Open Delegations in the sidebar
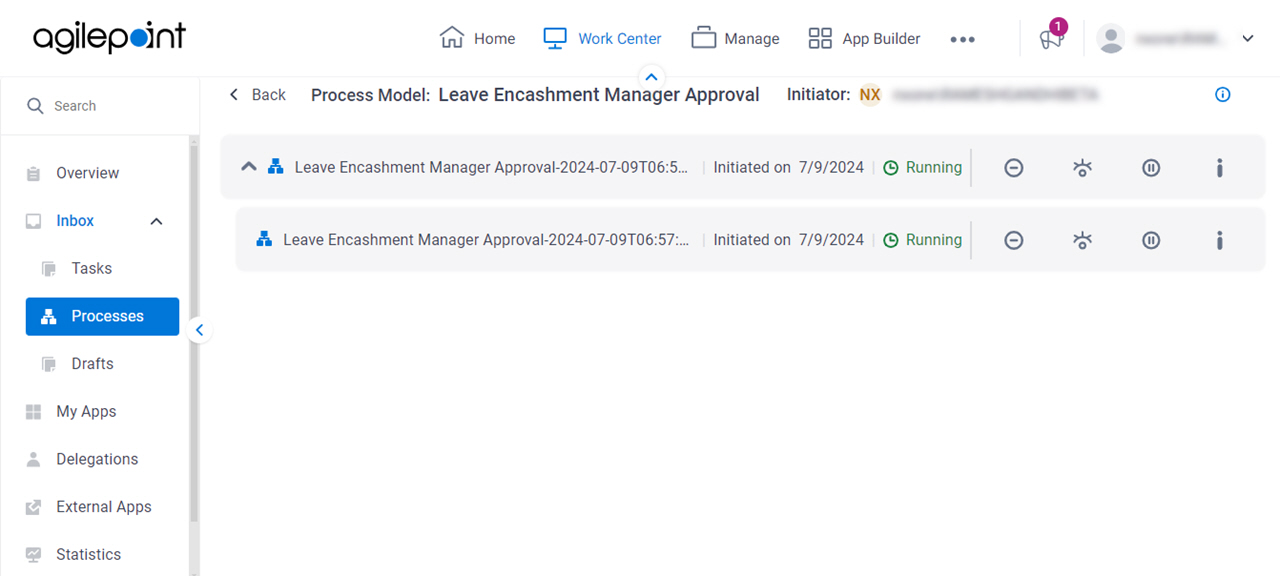1280x576 pixels. click(x=97, y=459)
